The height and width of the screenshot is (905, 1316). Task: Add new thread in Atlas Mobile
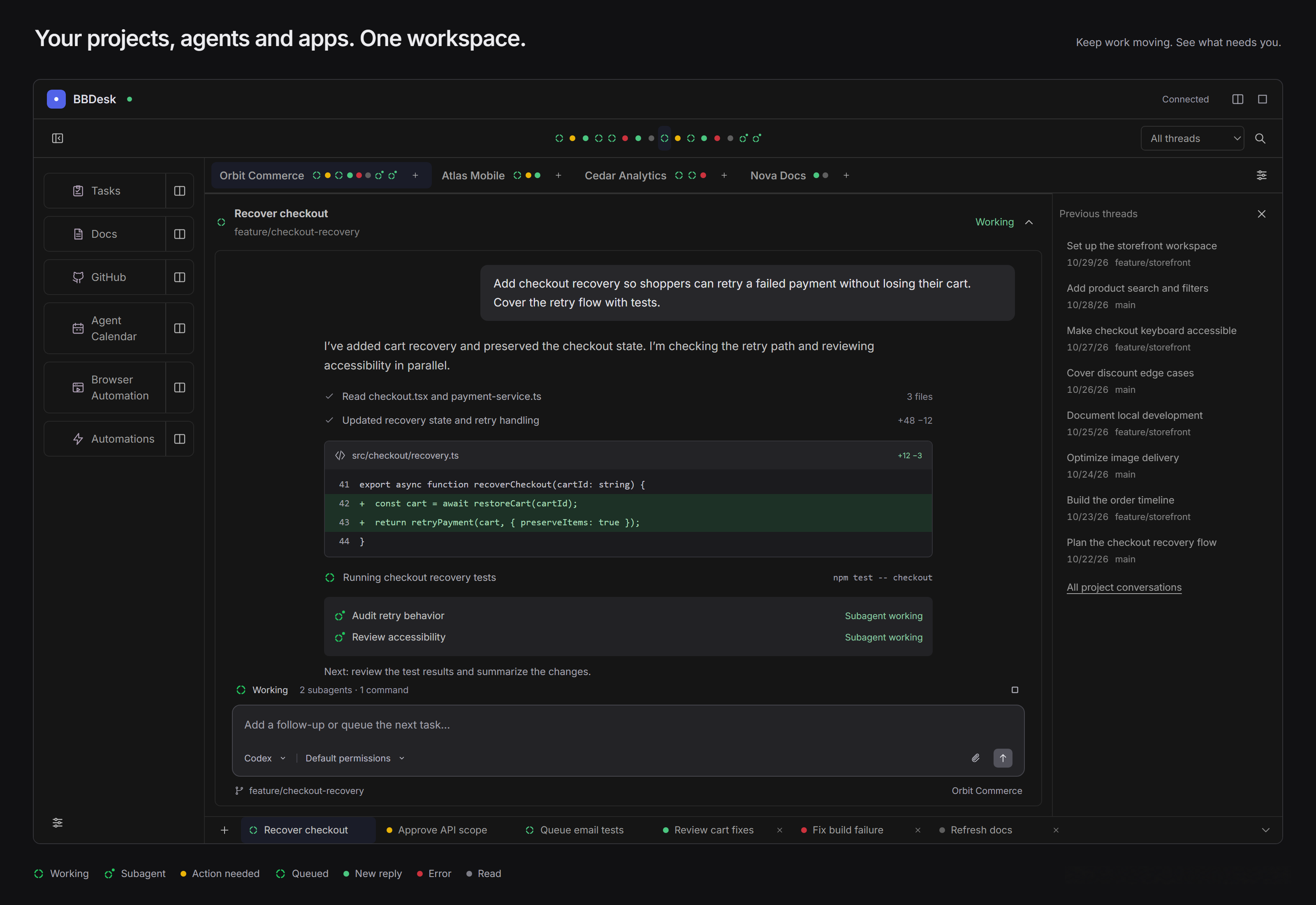pos(558,176)
